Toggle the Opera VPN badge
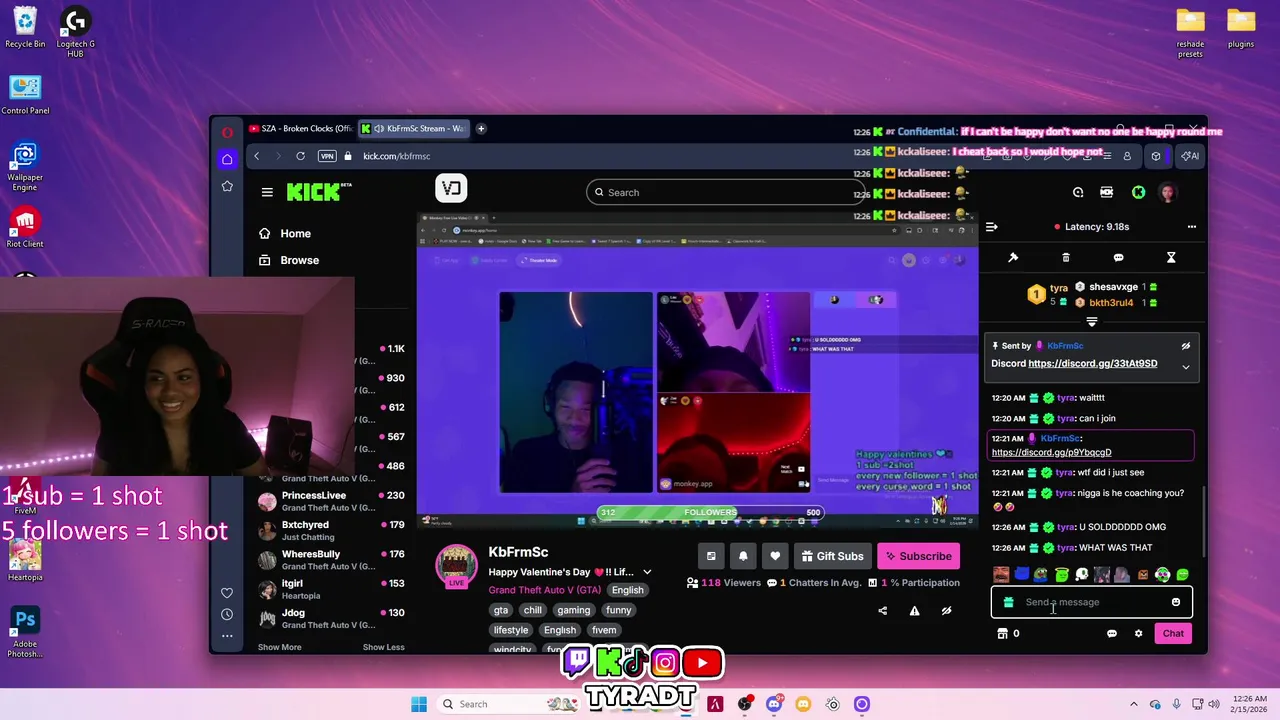 (x=327, y=156)
